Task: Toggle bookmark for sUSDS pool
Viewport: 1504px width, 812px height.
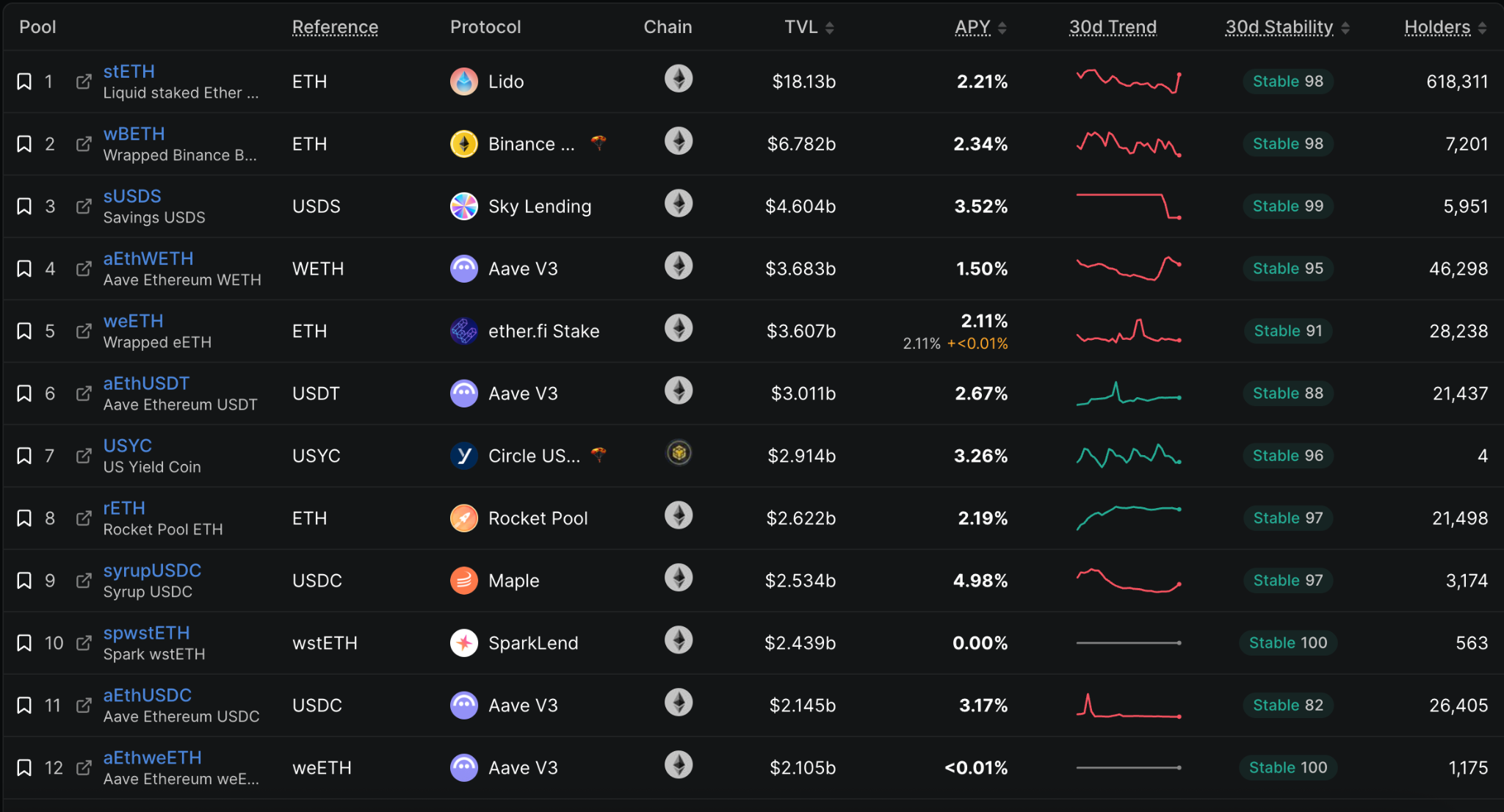Action: 24,206
